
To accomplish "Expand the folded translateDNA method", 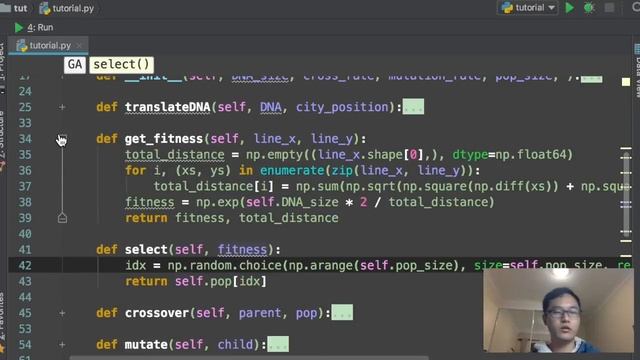I will 62,107.
